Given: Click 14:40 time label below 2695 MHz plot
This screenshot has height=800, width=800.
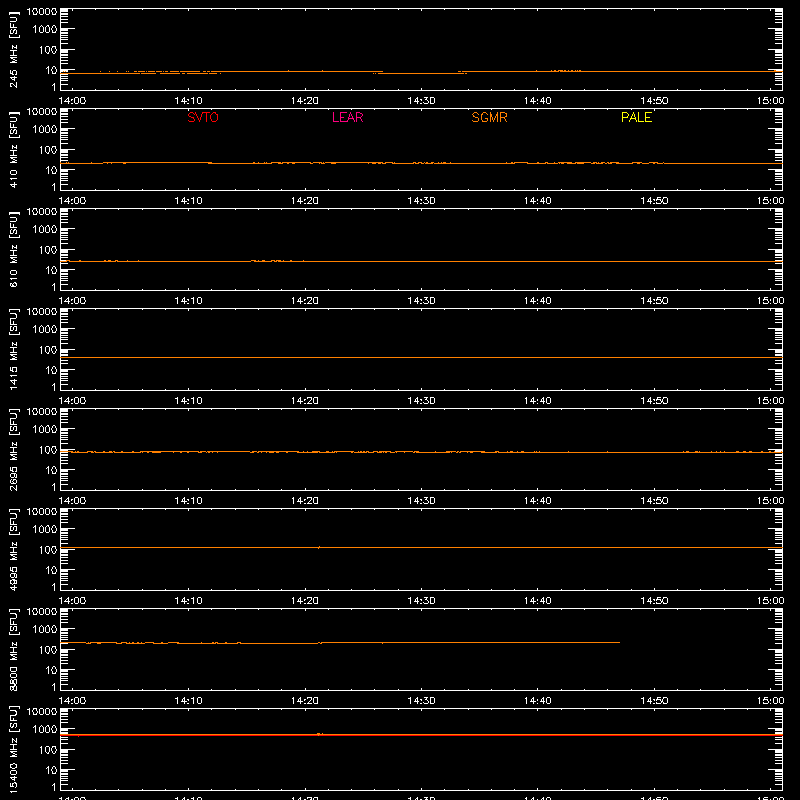Looking at the screenshot, I should coord(537,501).
